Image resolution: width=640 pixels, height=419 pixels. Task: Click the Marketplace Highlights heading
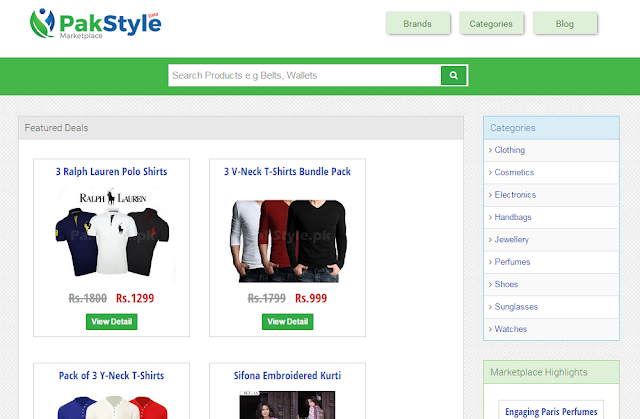(x=539, y=372)
